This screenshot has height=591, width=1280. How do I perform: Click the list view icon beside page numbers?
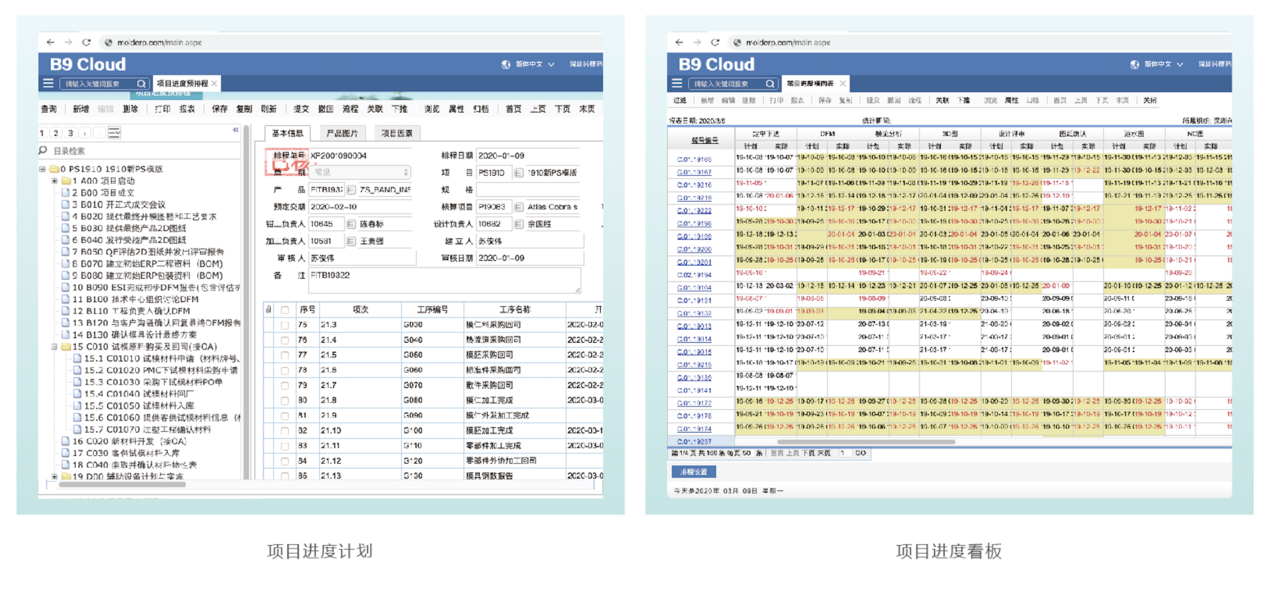[x=114, y=133]
